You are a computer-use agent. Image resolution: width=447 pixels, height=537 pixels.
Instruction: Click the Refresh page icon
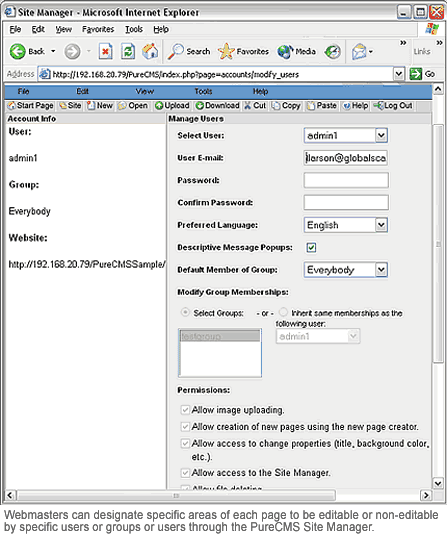128,52
